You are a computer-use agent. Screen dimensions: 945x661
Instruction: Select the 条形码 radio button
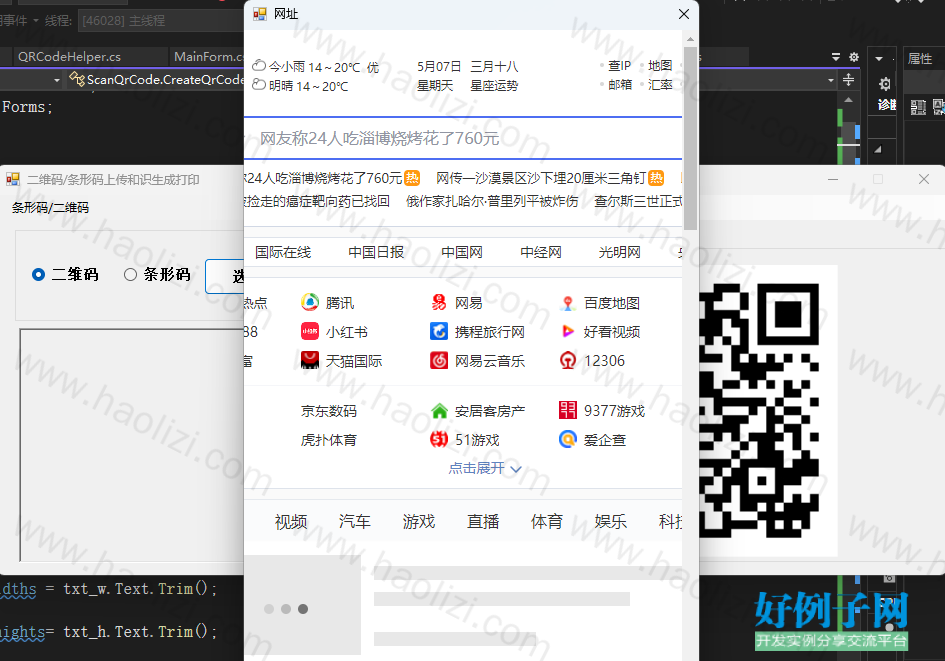130,275
